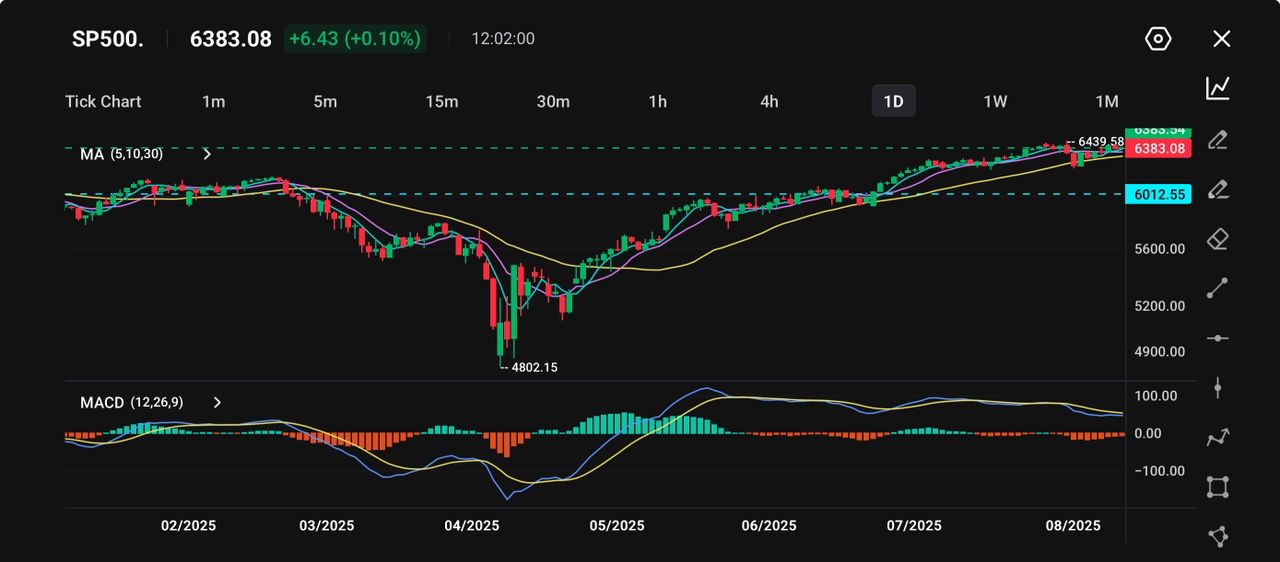Open the chart settings hexagon icon
Viewport: 1280px width, 562px height.
click(1157, 39)
